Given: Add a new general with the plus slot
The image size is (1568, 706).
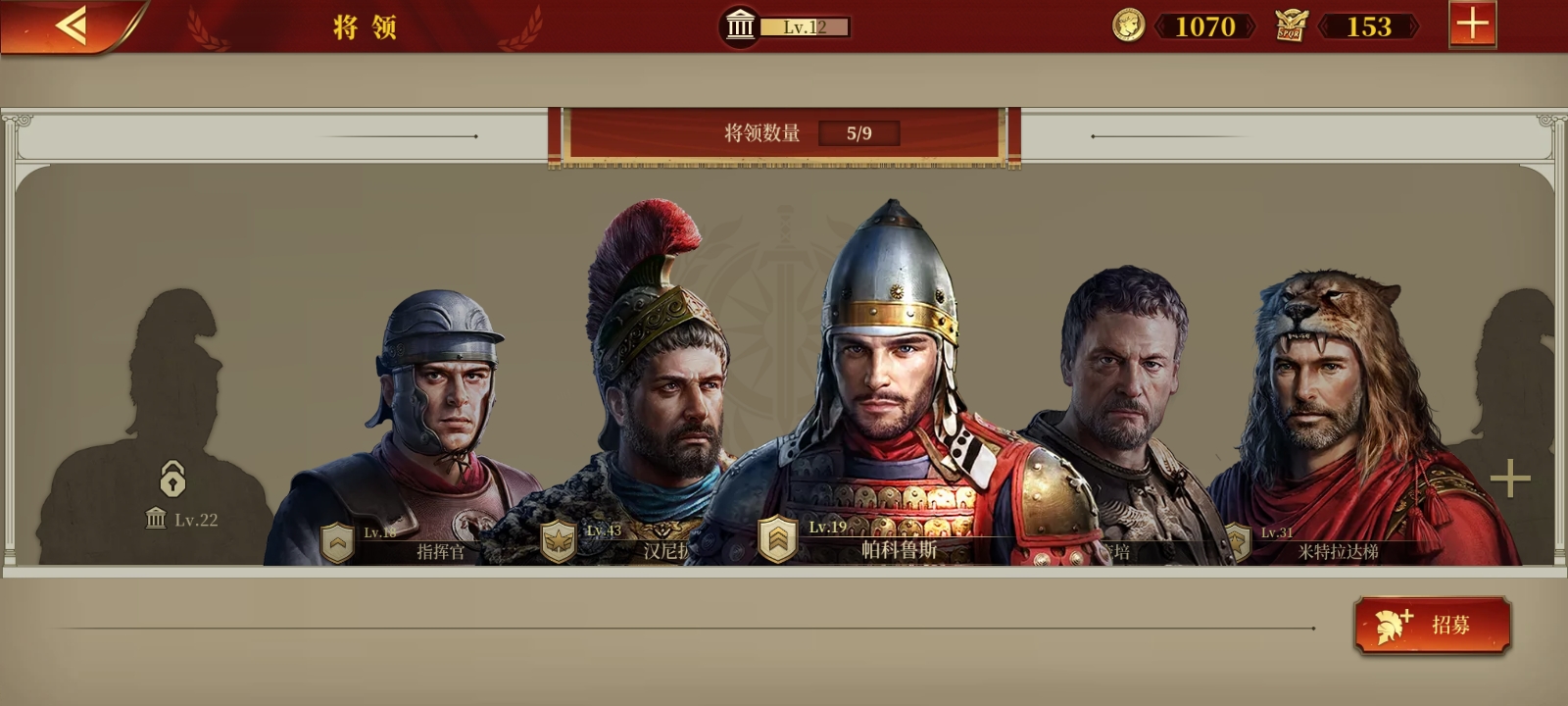Looking at the screenshot, I should point(1509,479).
